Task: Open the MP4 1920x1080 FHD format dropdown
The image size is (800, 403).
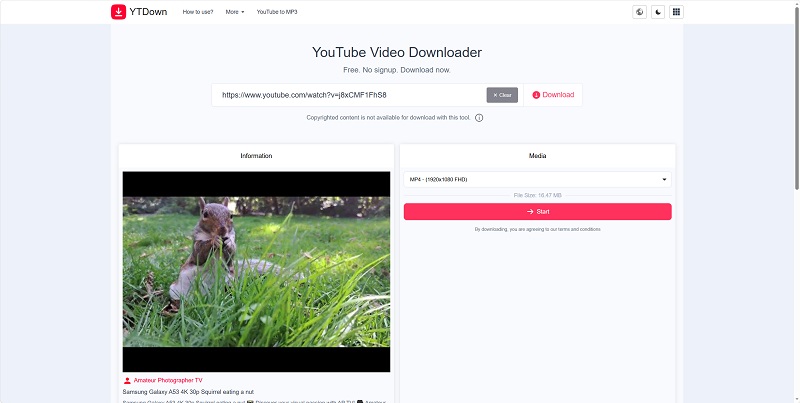Action: [537, 180]
